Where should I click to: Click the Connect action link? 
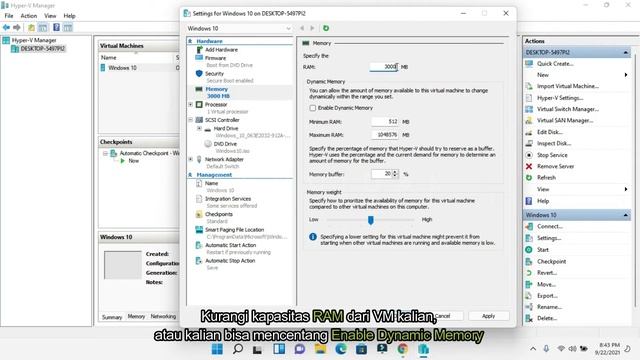coord(549,226)
